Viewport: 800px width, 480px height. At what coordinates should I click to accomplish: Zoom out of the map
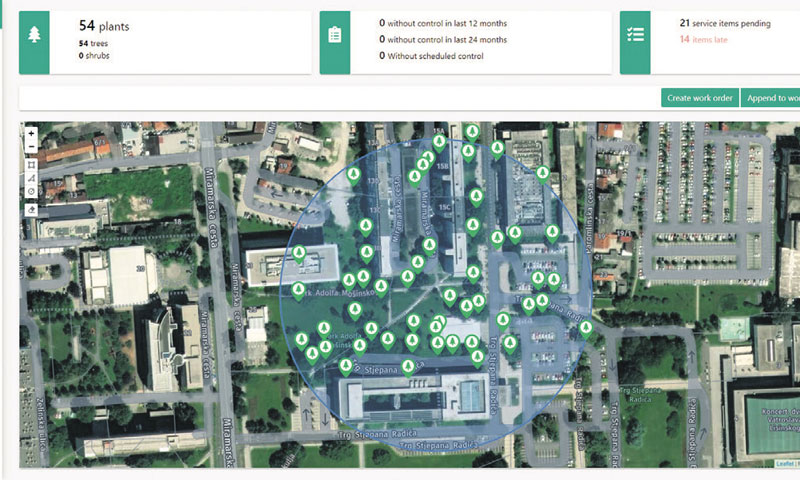point(32,146)
